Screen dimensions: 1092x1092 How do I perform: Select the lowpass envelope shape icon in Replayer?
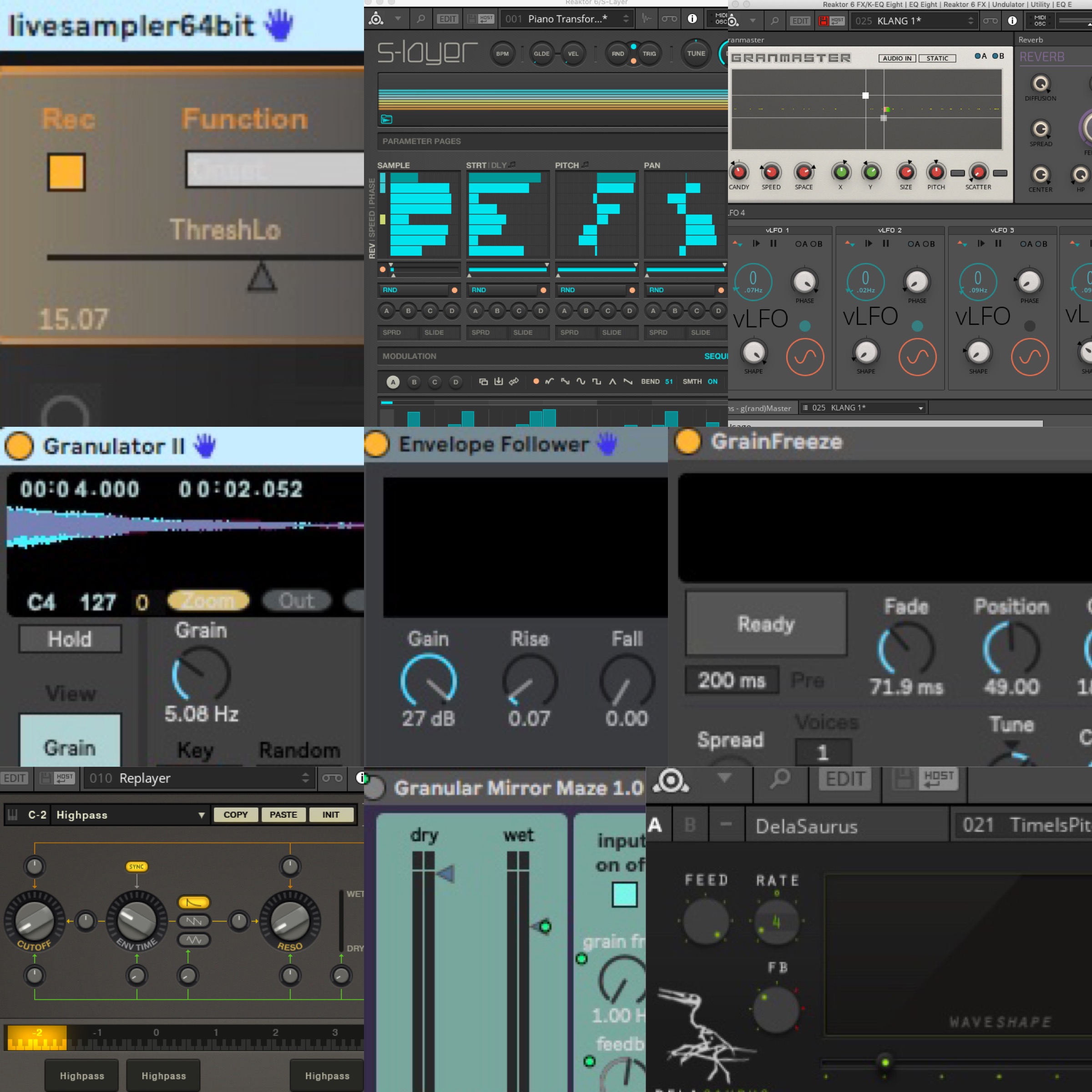pos(193,903)
